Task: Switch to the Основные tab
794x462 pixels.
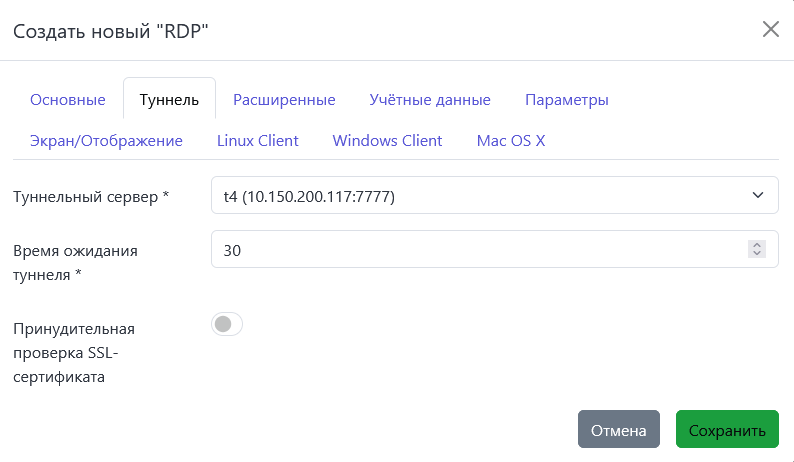Action: [68, 100]
